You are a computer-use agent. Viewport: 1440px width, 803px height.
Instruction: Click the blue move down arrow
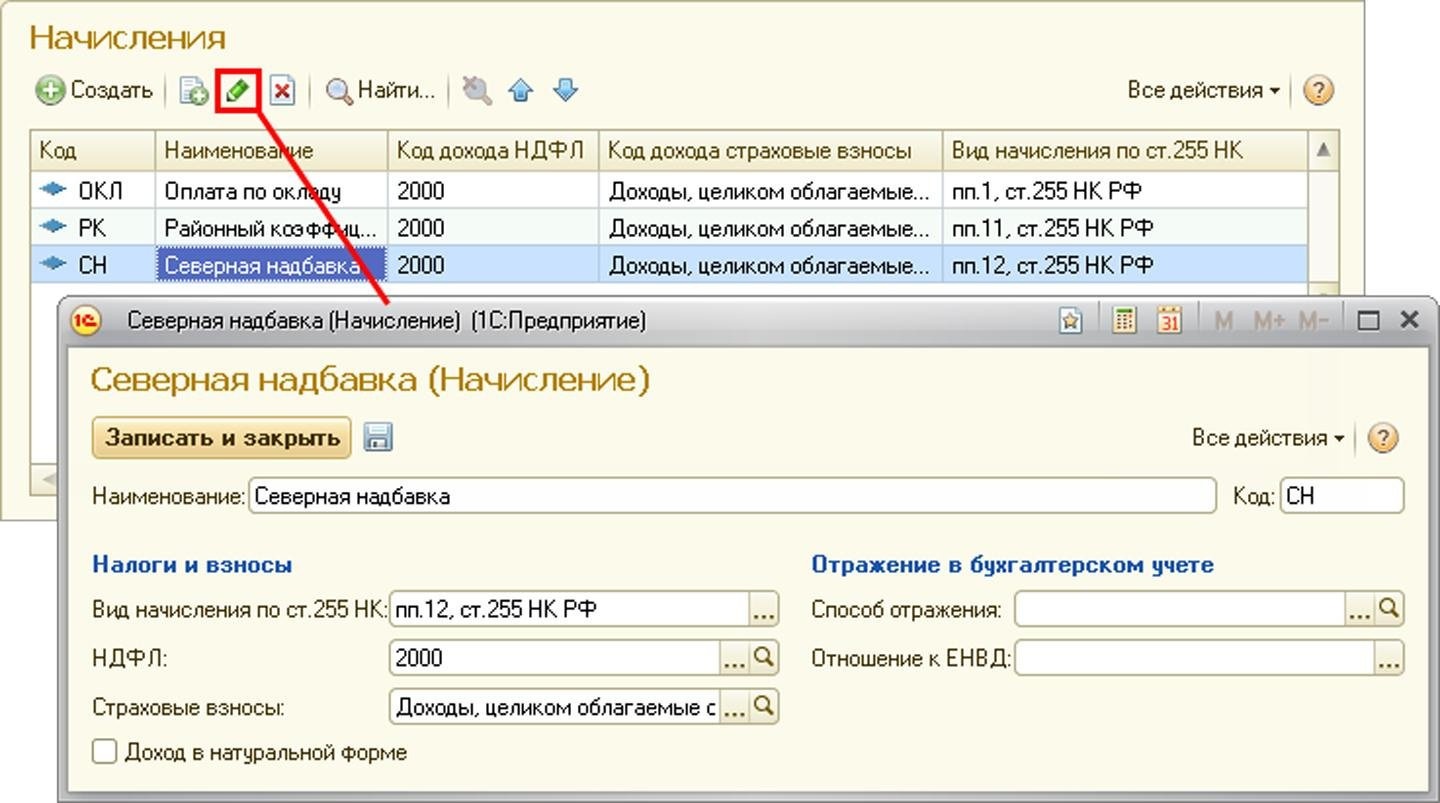pos(565,91)
